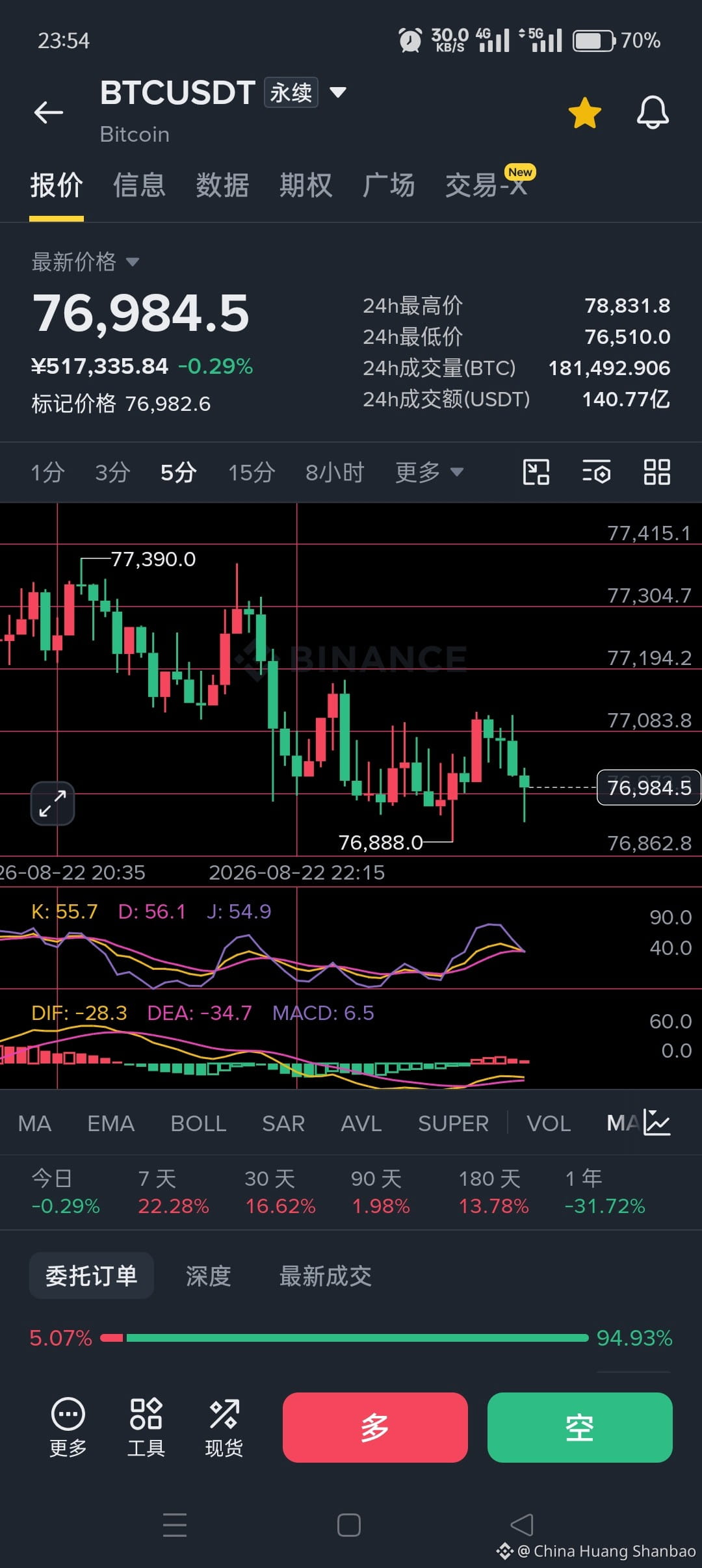This screenshot has height=1568, width=702.
Task: Open Android recent apps menu button
Action: pyautogui.click(x=175, y=1524)
